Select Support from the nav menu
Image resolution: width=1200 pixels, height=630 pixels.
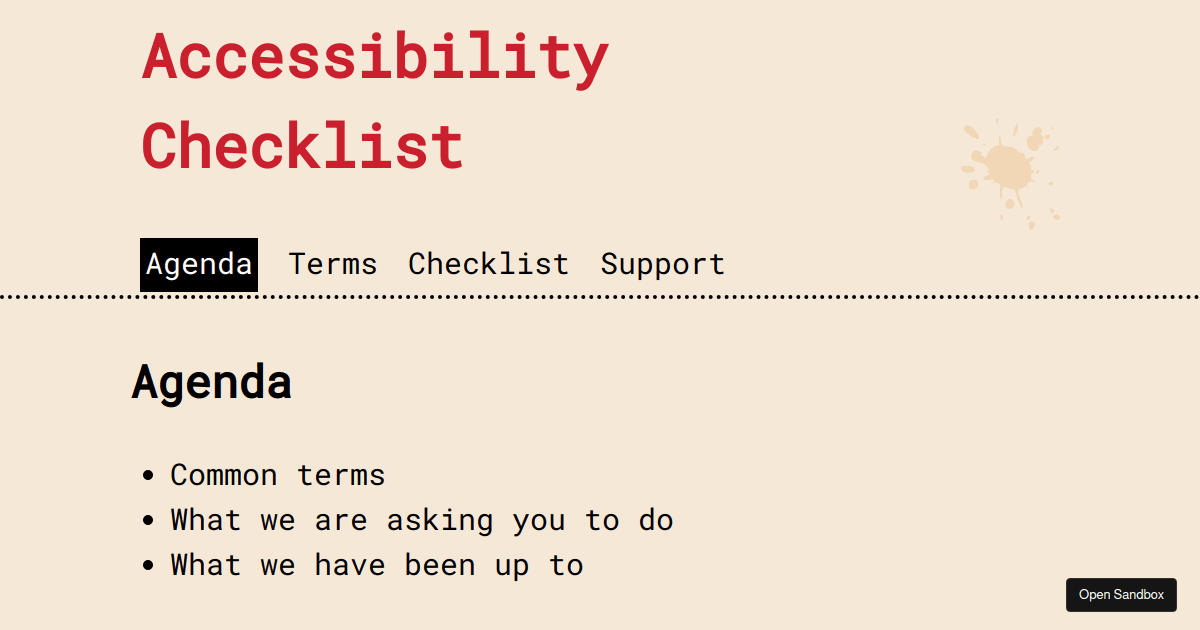click(662, 264)
